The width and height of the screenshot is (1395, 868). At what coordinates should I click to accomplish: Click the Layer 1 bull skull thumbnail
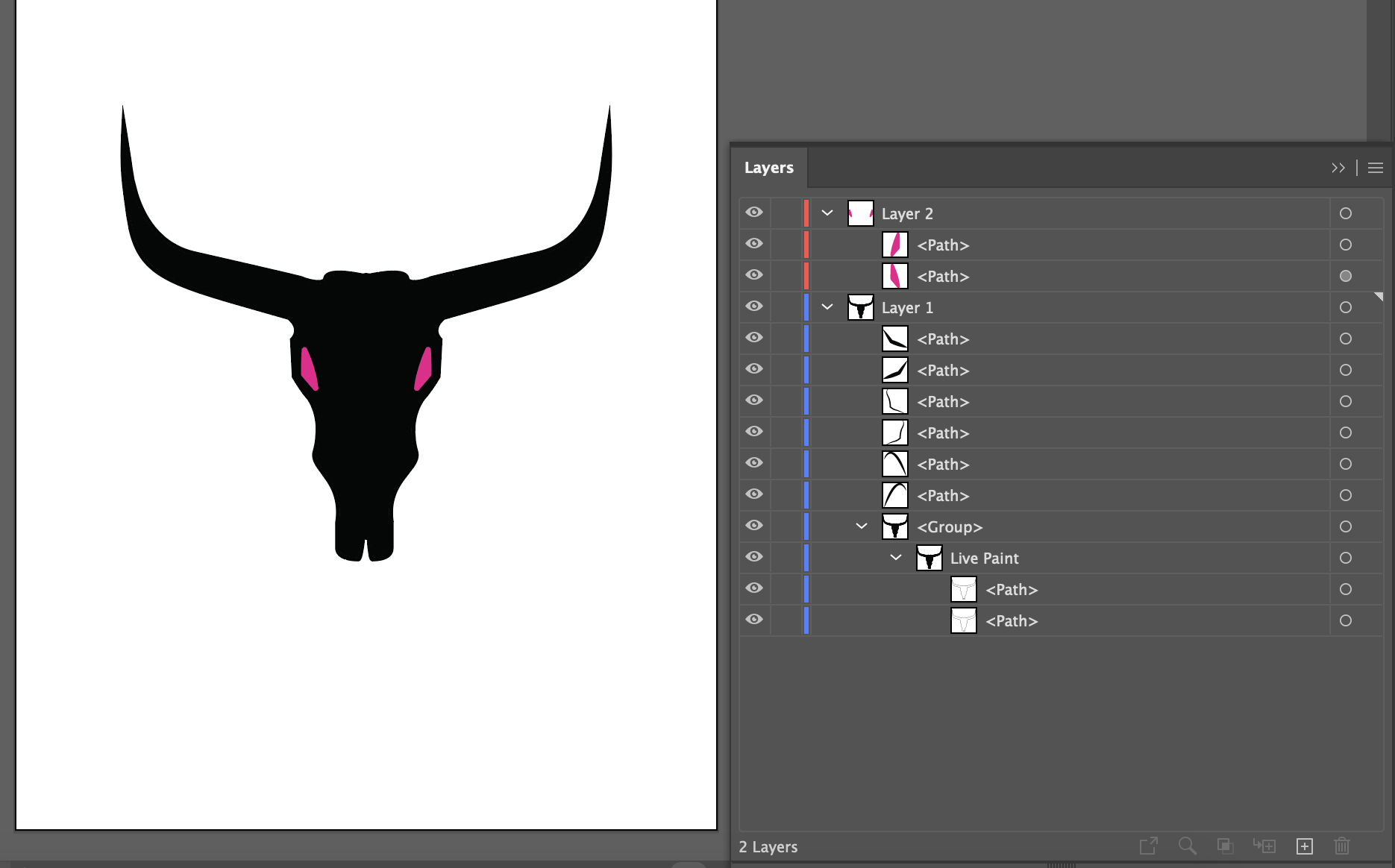(861, 307)
